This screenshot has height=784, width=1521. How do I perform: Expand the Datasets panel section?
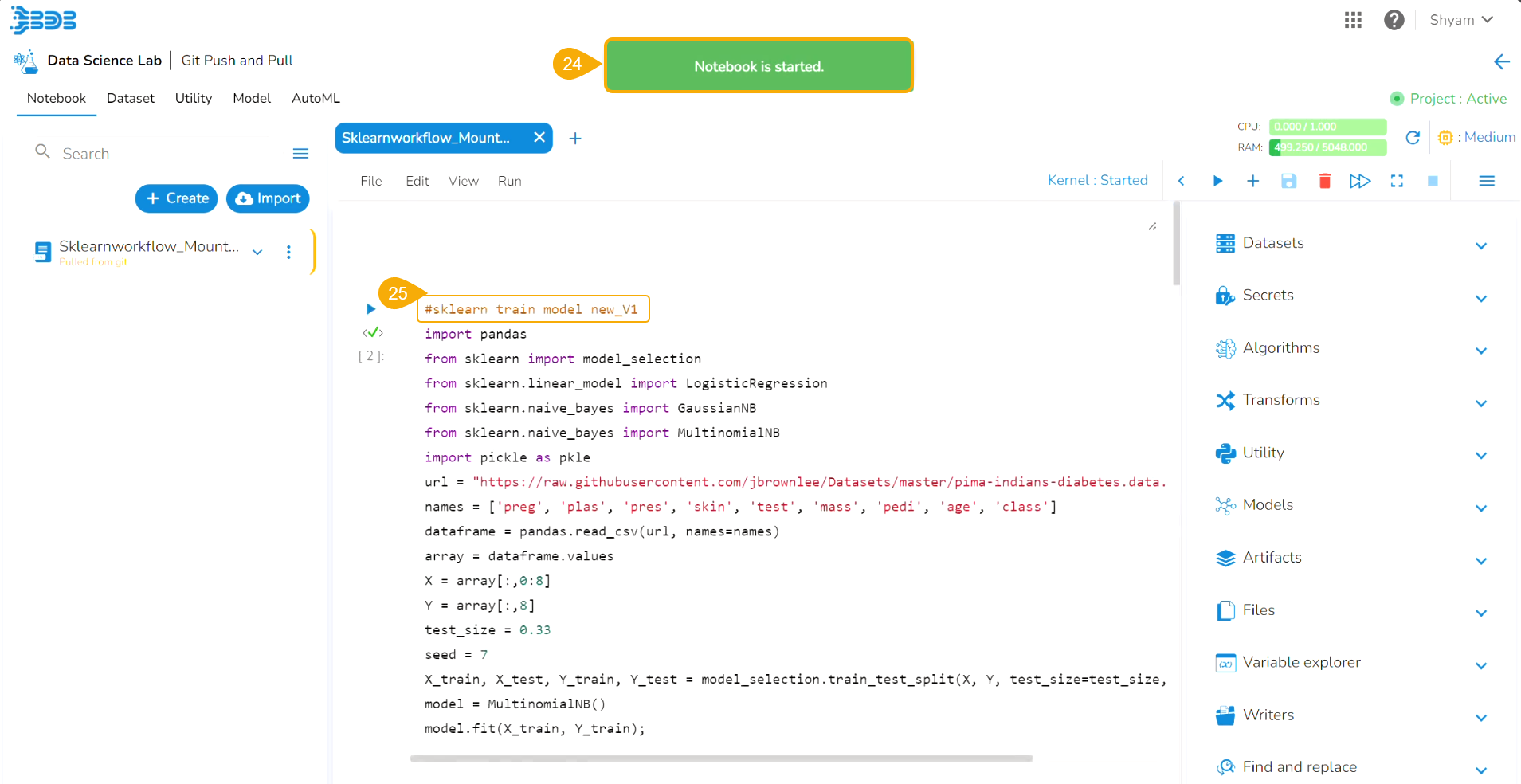coord(1480,245)
